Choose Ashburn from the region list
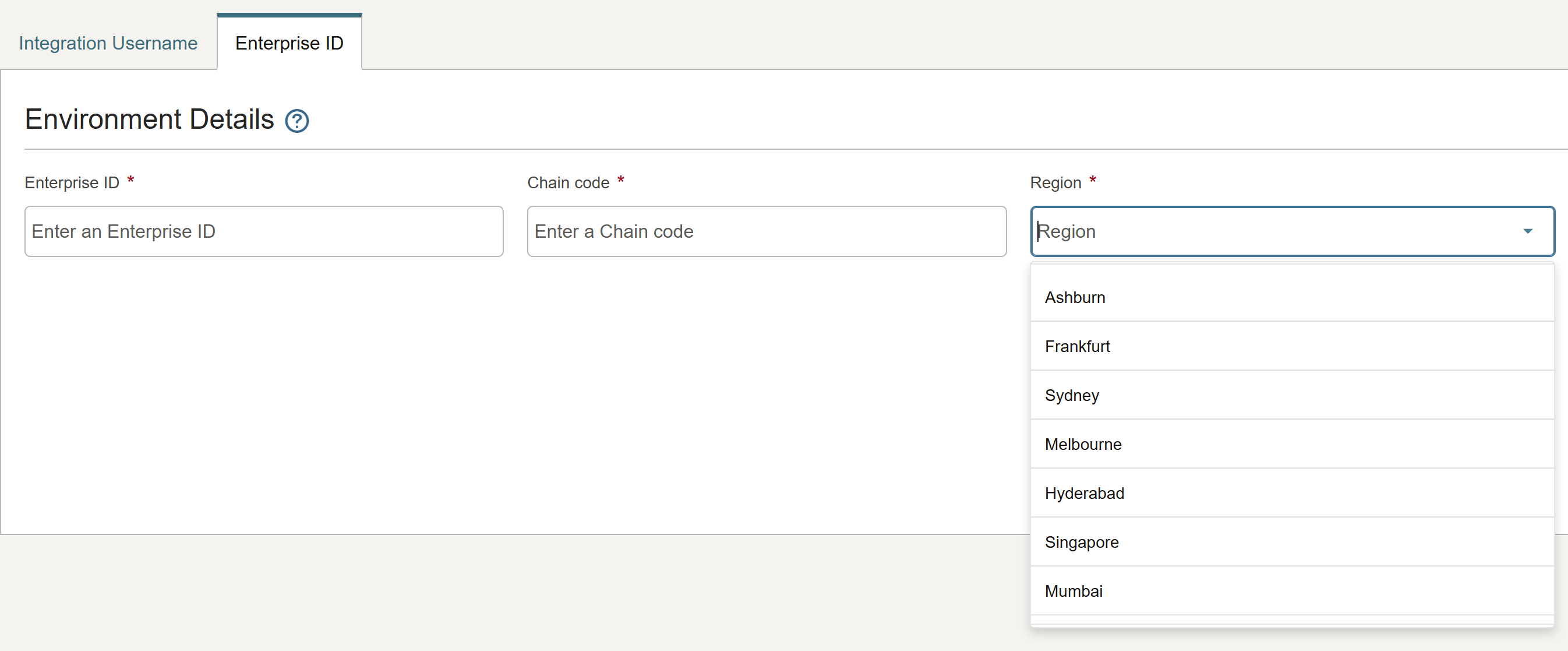The image size is (1568, 651). click(1075, 298)
